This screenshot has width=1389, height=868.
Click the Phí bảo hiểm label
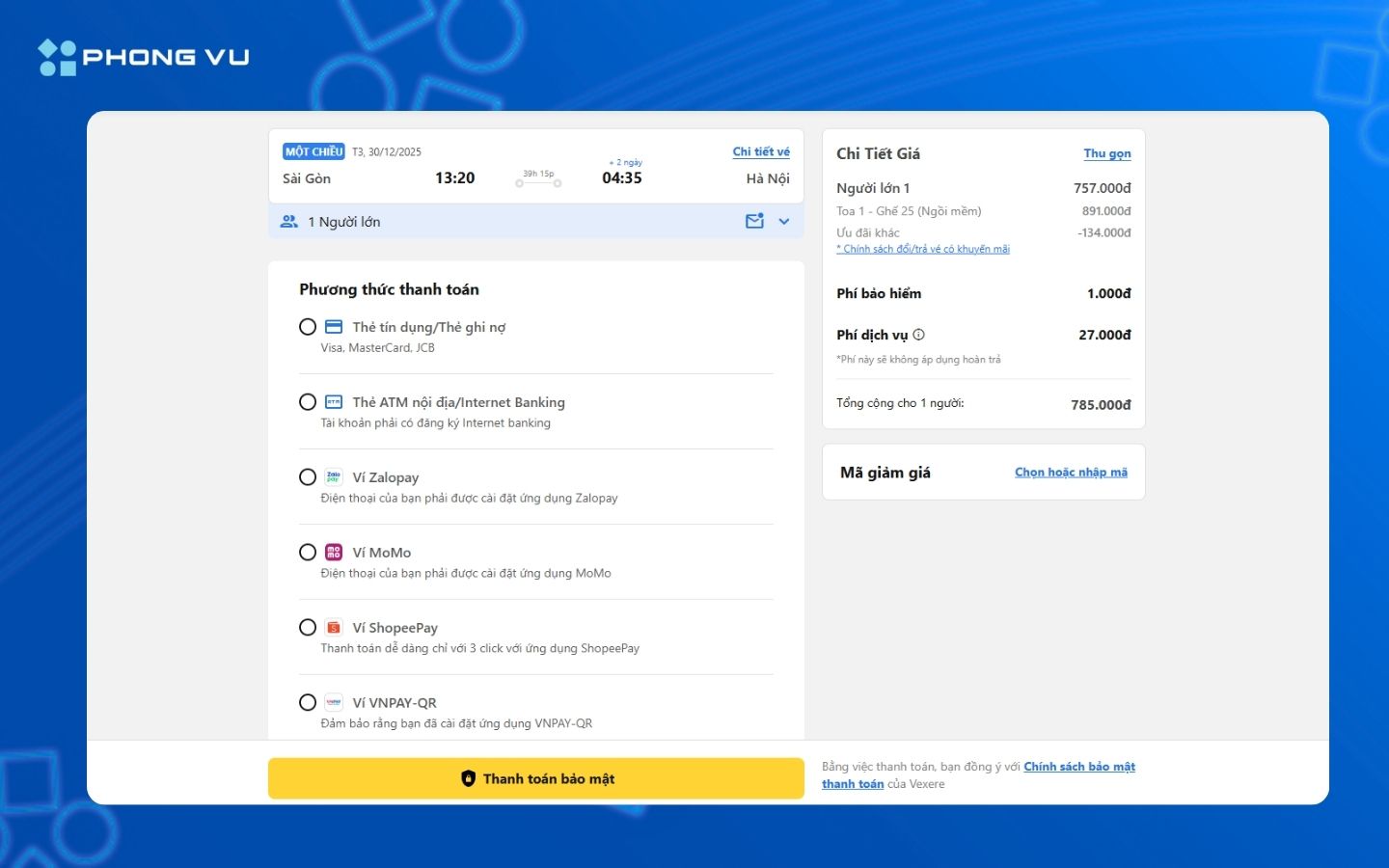[879, 293]
